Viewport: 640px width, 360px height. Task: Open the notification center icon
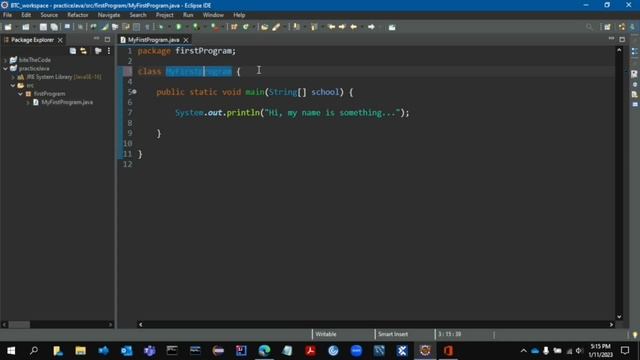pyautogui.click(x=625, y=351)
